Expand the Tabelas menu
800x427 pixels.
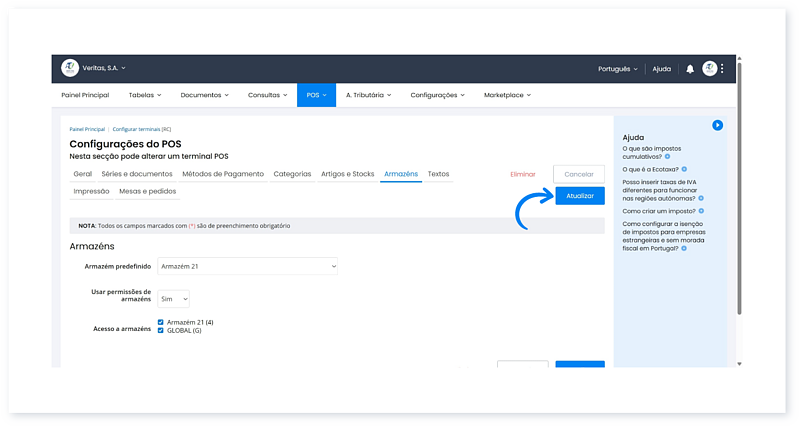(145, 95)
